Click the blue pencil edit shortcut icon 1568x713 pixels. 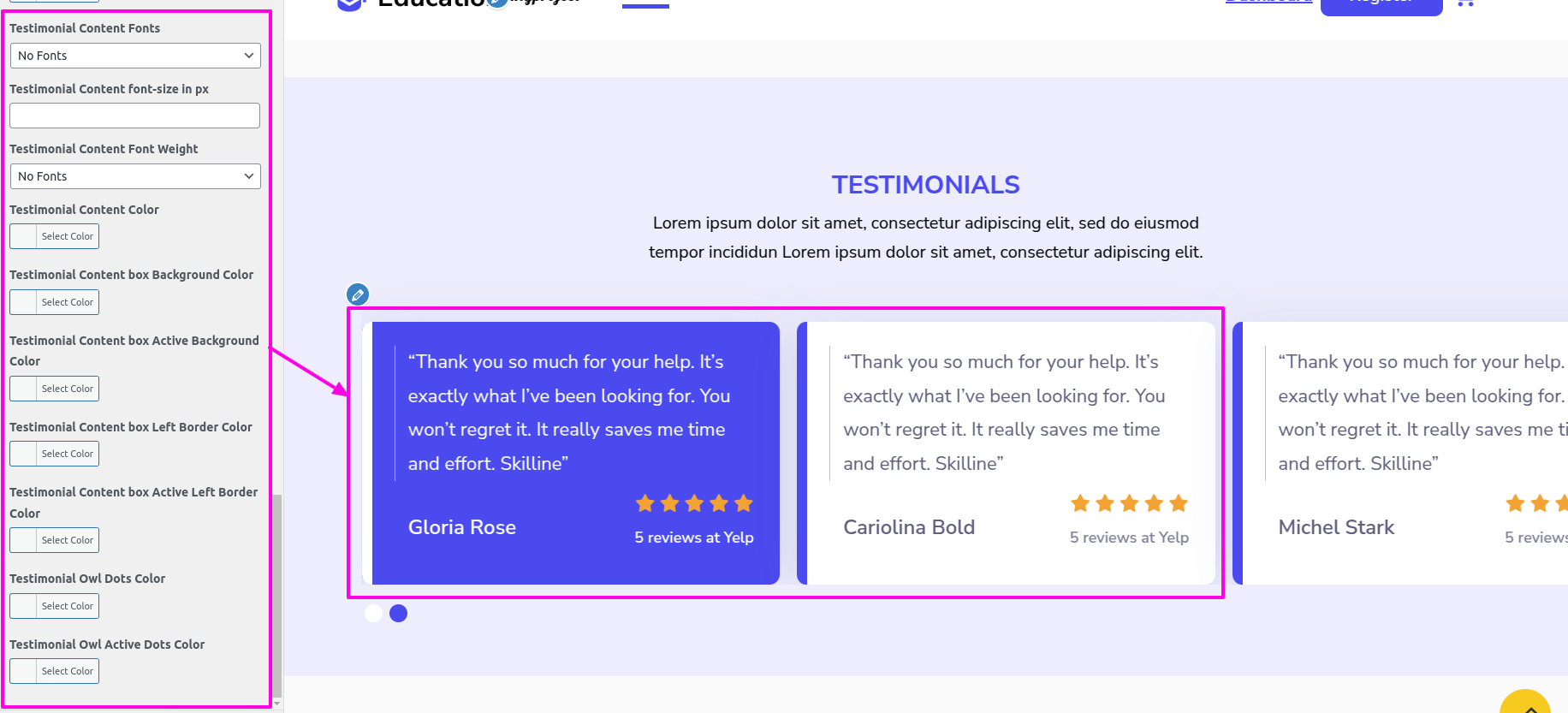point(358,294)
